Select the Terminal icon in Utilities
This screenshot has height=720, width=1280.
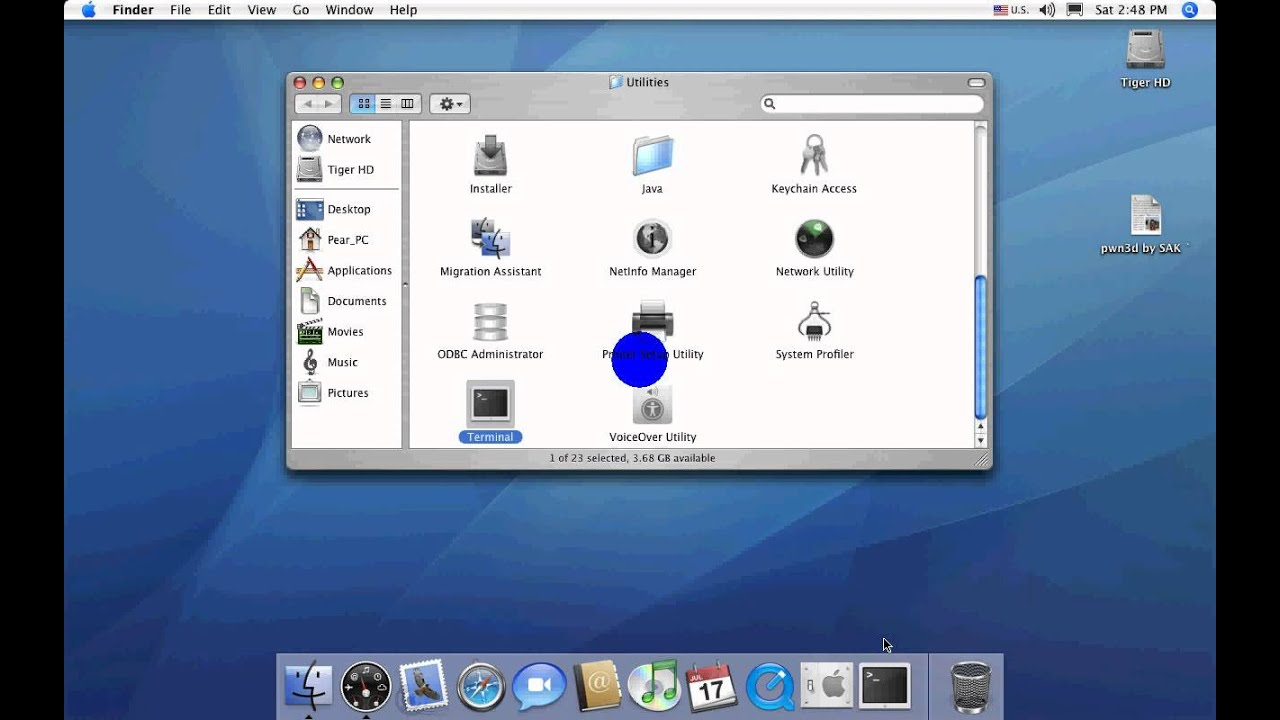[490, 404]
